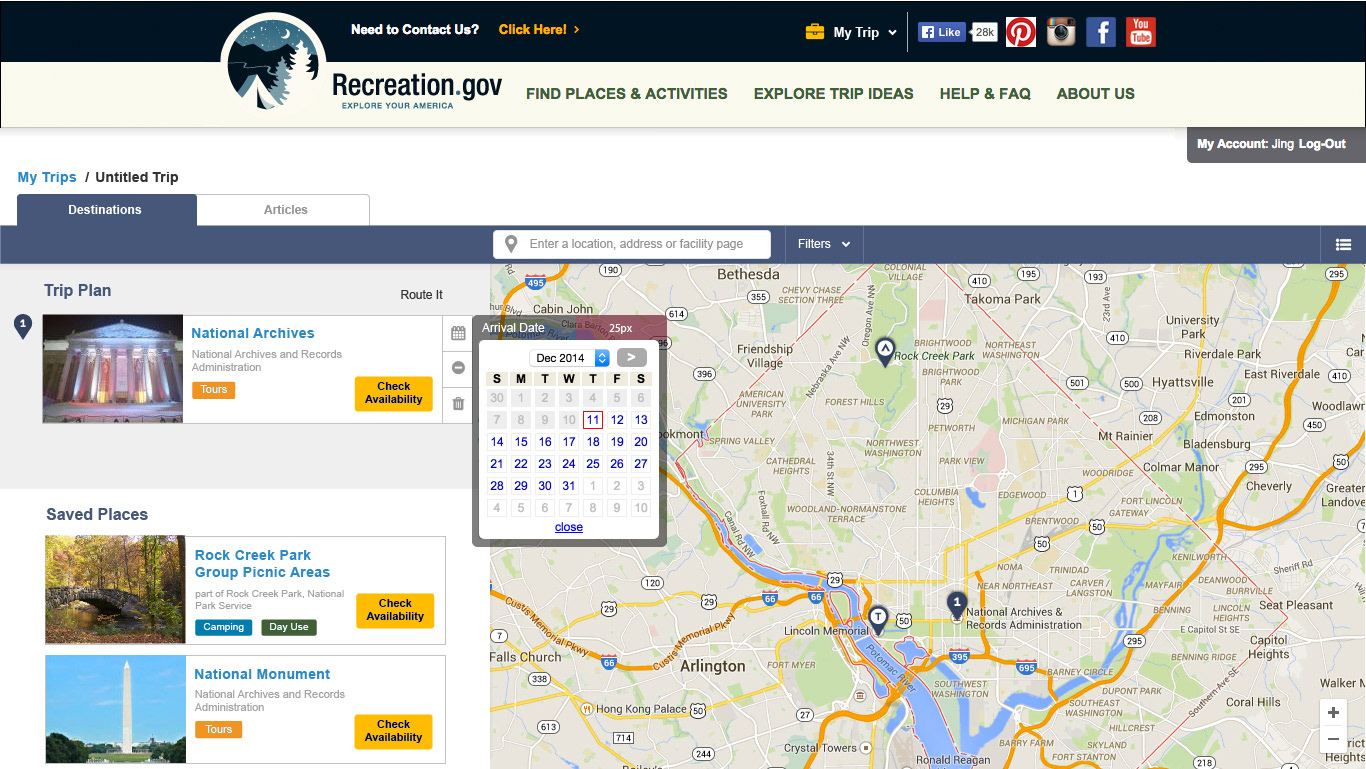Check Availability for National Archives
Viewport: 1366px width, 769px height.
click(x=394, y=393)
